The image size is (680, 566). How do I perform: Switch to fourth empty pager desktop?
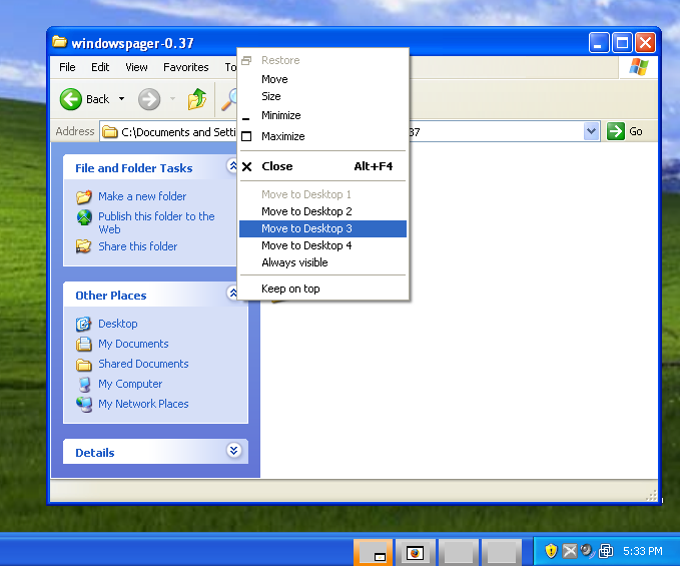pyautogui.click(x=501, y=553)
